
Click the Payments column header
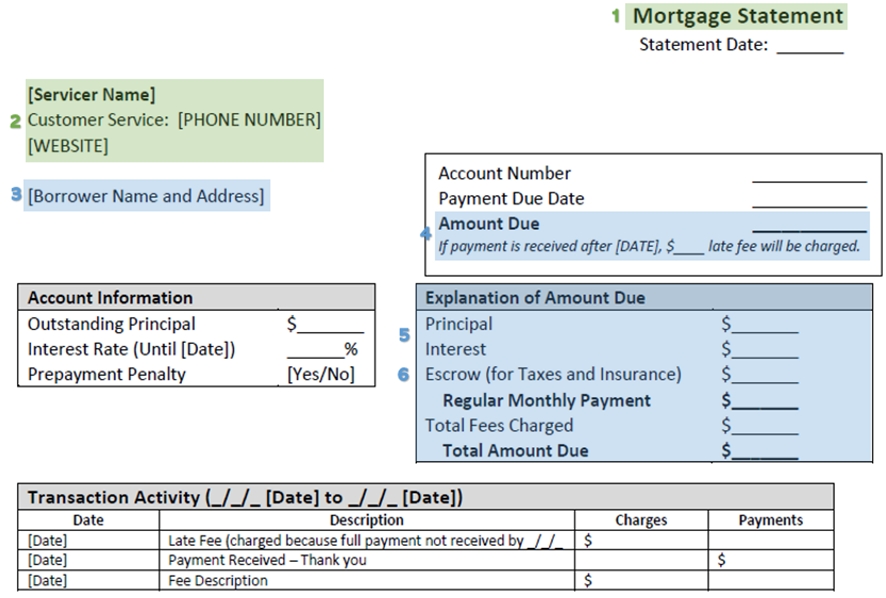(x=770, y=520)
